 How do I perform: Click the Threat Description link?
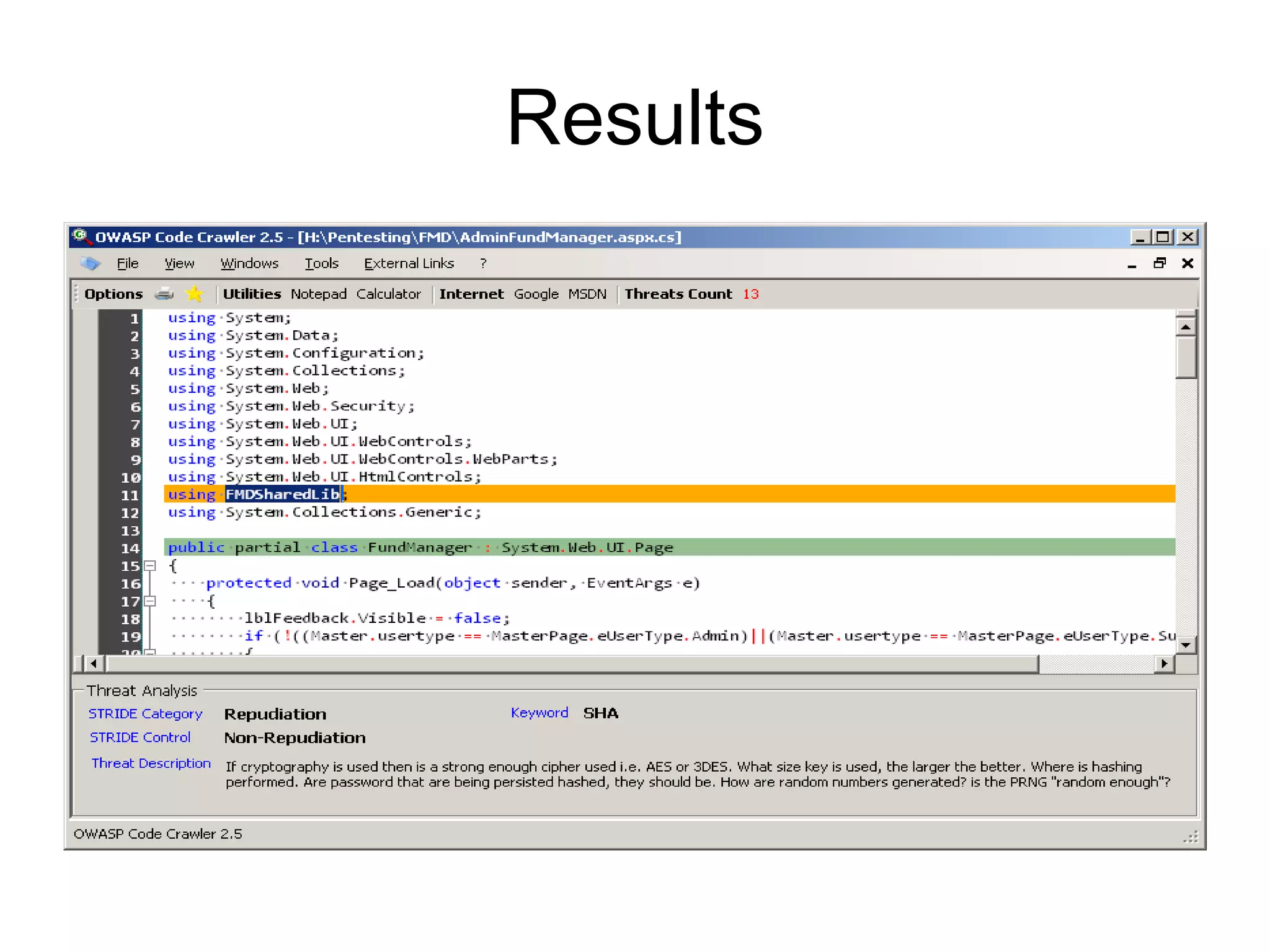(151, 763)
